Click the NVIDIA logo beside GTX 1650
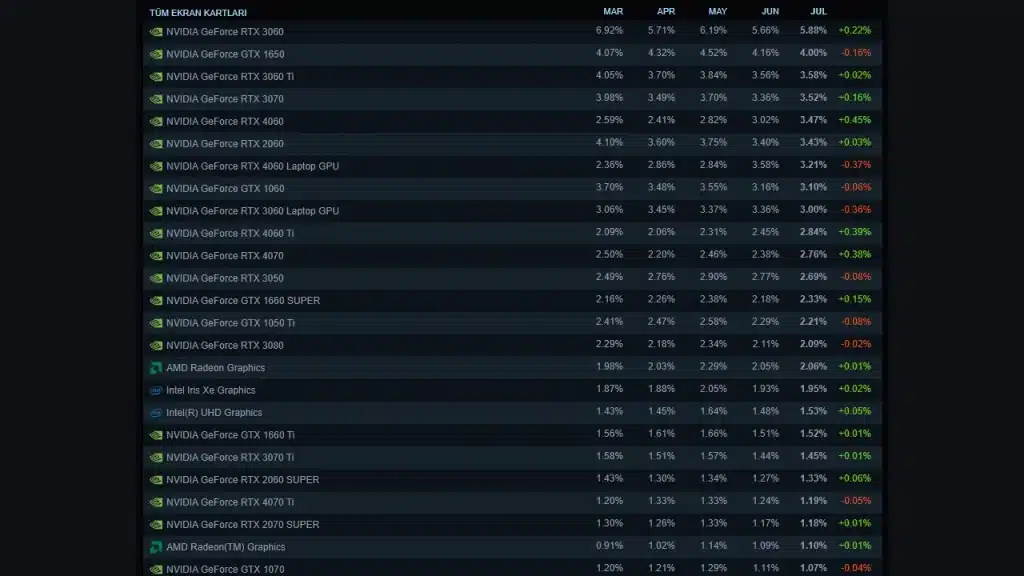Viewport: 1024px width, 576px height. tap(156, 54)
